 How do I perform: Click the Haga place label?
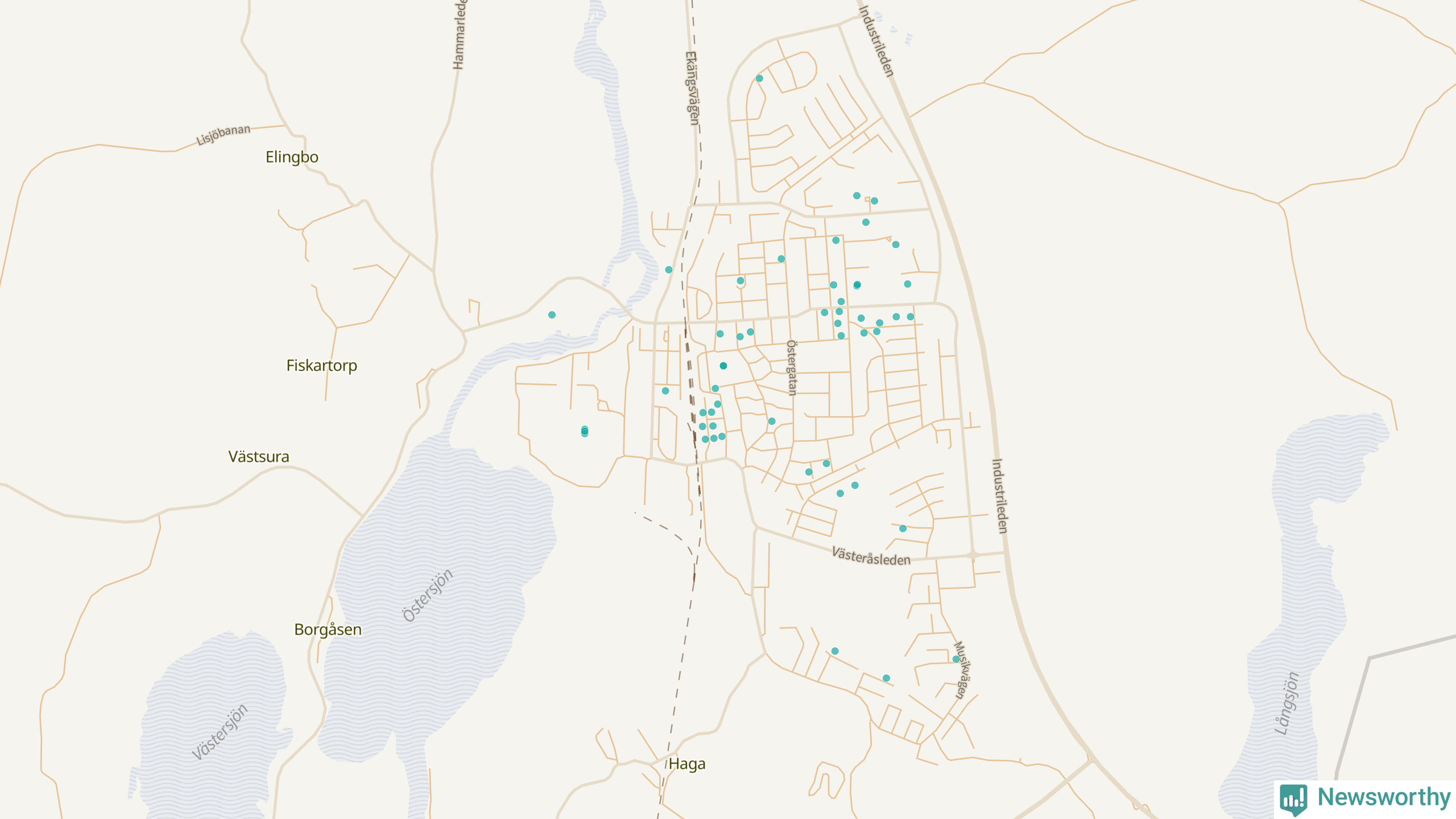(687, 764)
